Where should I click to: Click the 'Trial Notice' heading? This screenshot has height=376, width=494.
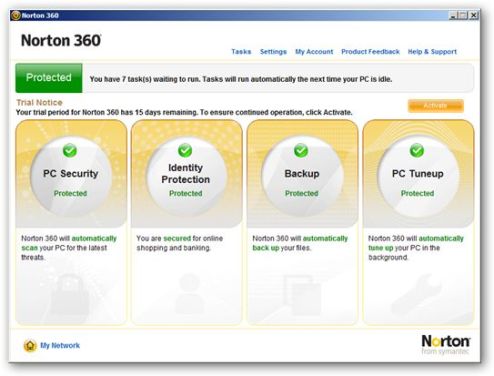tap(39, 102)
